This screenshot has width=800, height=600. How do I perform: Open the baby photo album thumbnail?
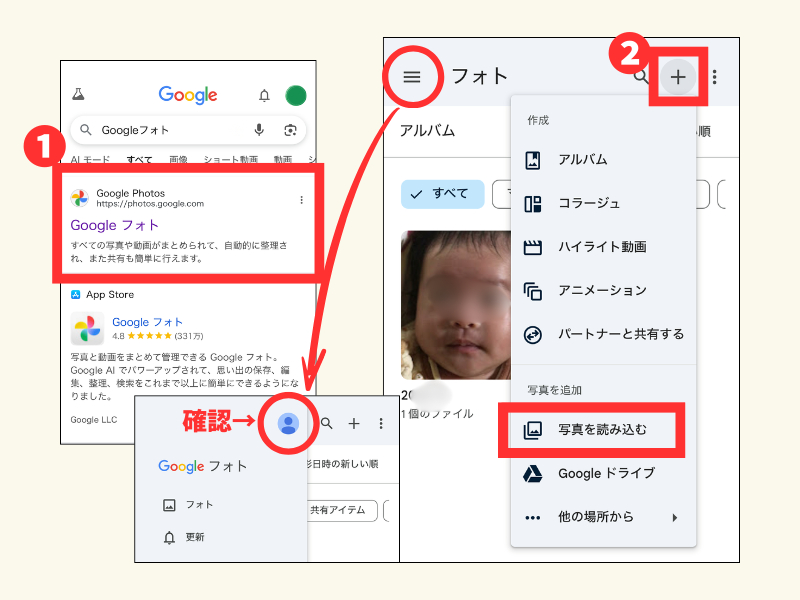pos(452,304)
